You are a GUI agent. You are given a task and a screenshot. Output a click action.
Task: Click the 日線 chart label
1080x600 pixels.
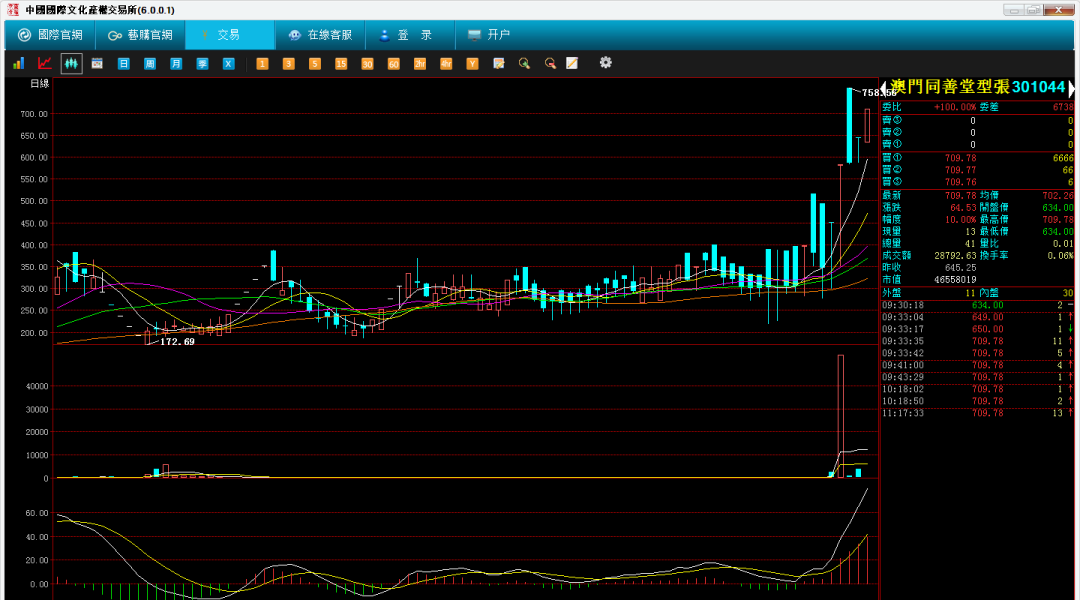coord(39,83)
